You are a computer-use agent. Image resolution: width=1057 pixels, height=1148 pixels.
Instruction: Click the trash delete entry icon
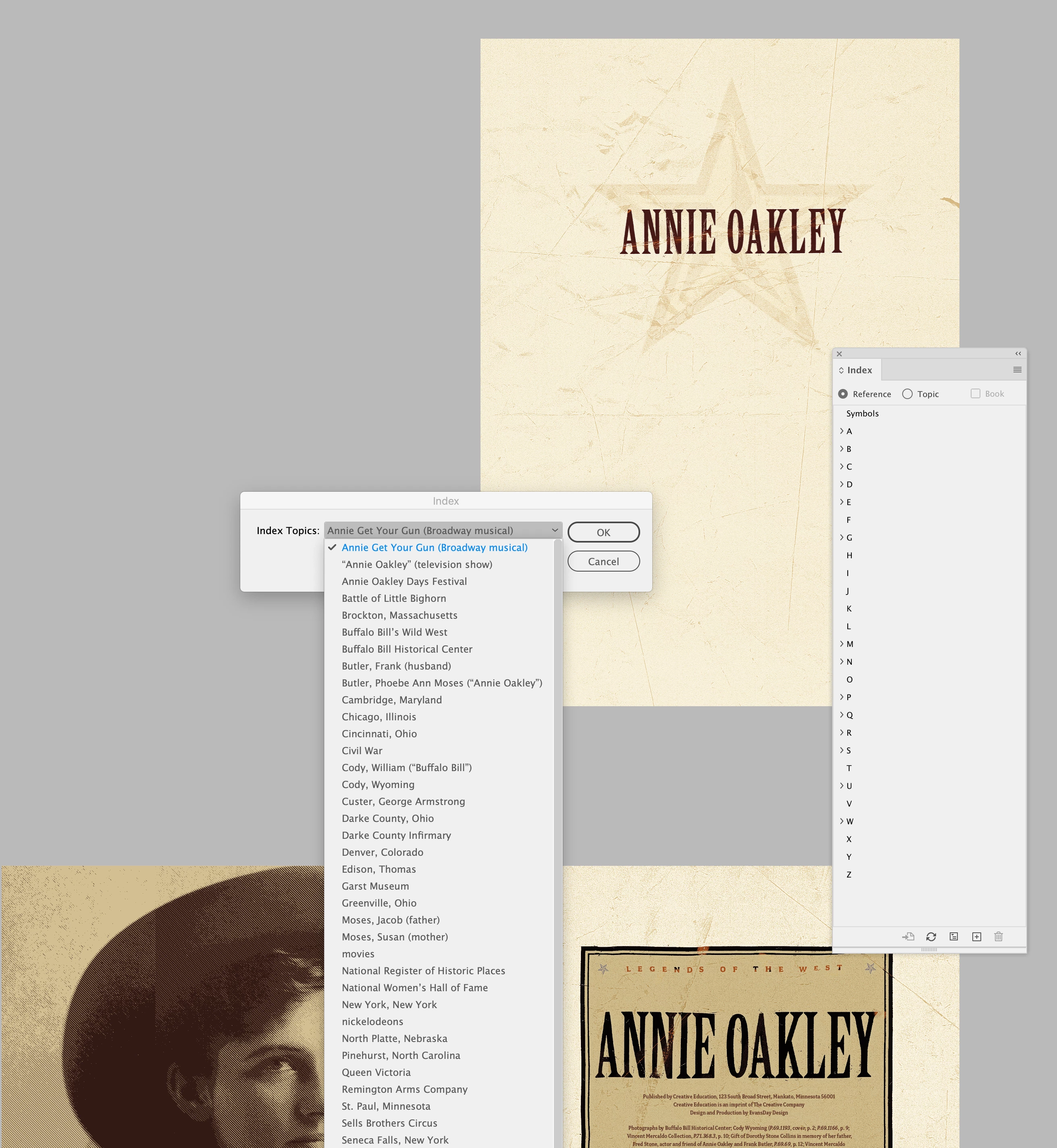click(998, 936)
